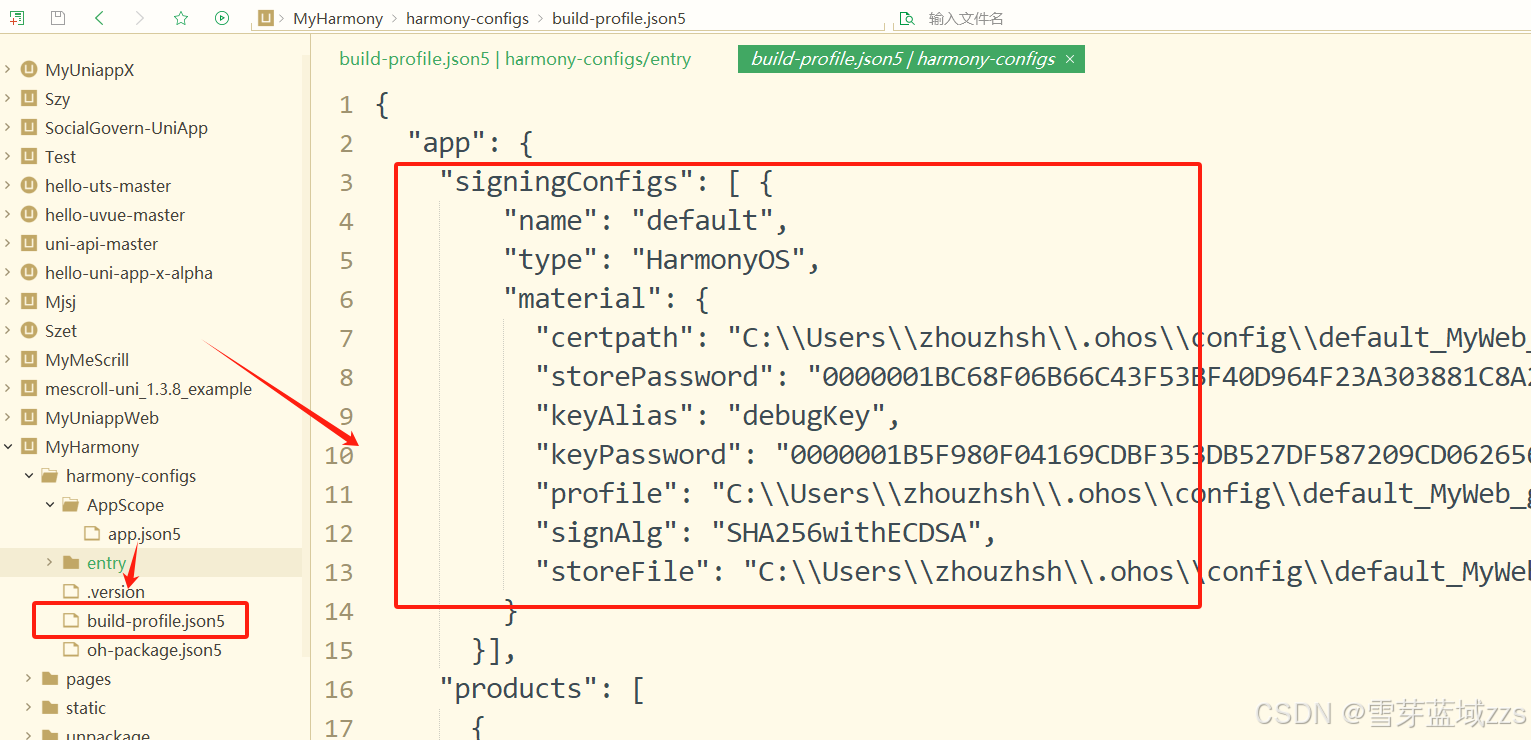The height and width of the screenshot is (740, 1531).
Task: Click the MyHarmony project icon
Action: [29, 447]
